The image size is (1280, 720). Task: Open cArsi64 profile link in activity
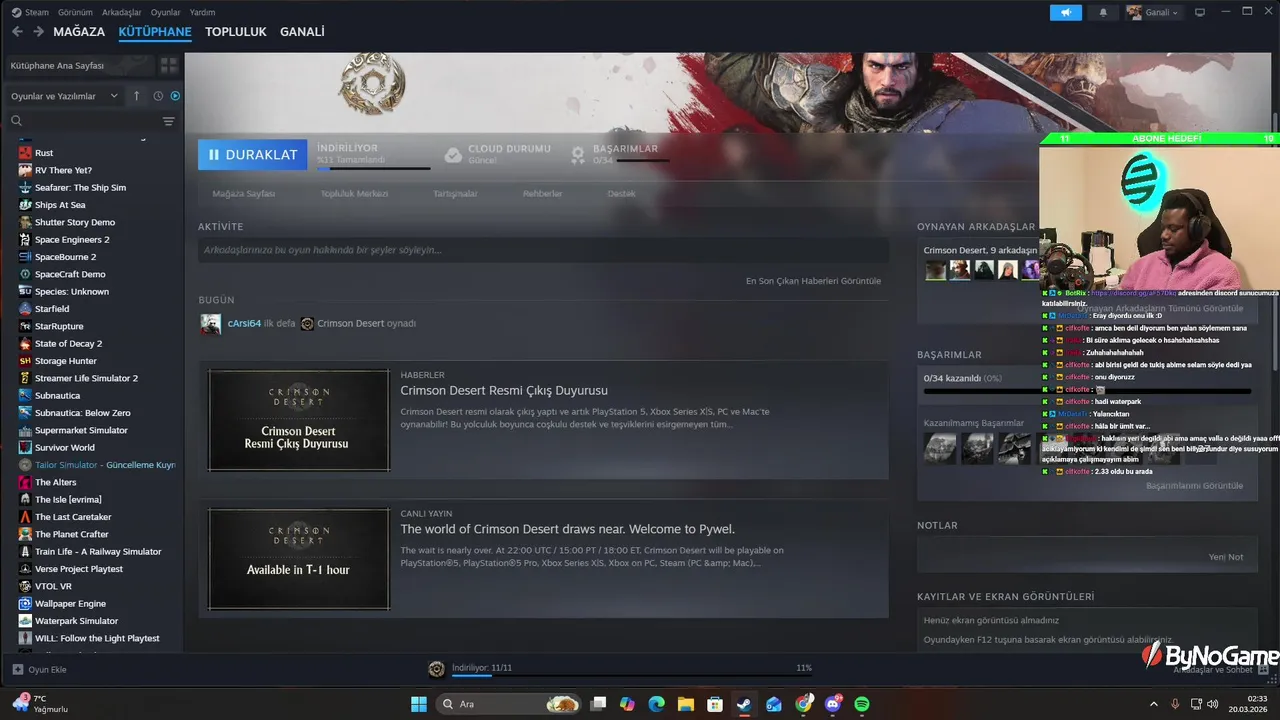click(244, 323)
